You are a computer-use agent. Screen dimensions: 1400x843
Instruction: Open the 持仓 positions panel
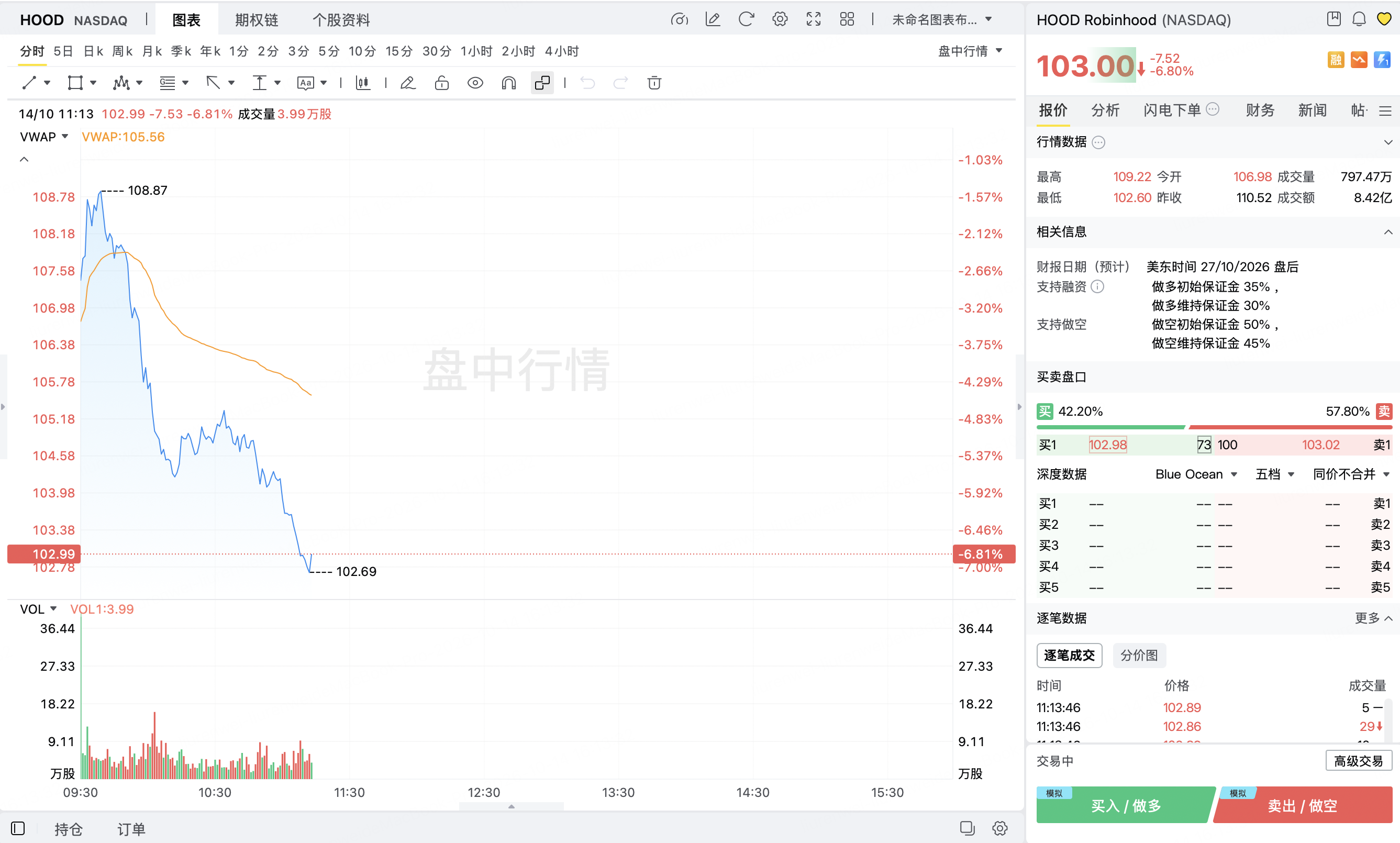coord(68,829)
